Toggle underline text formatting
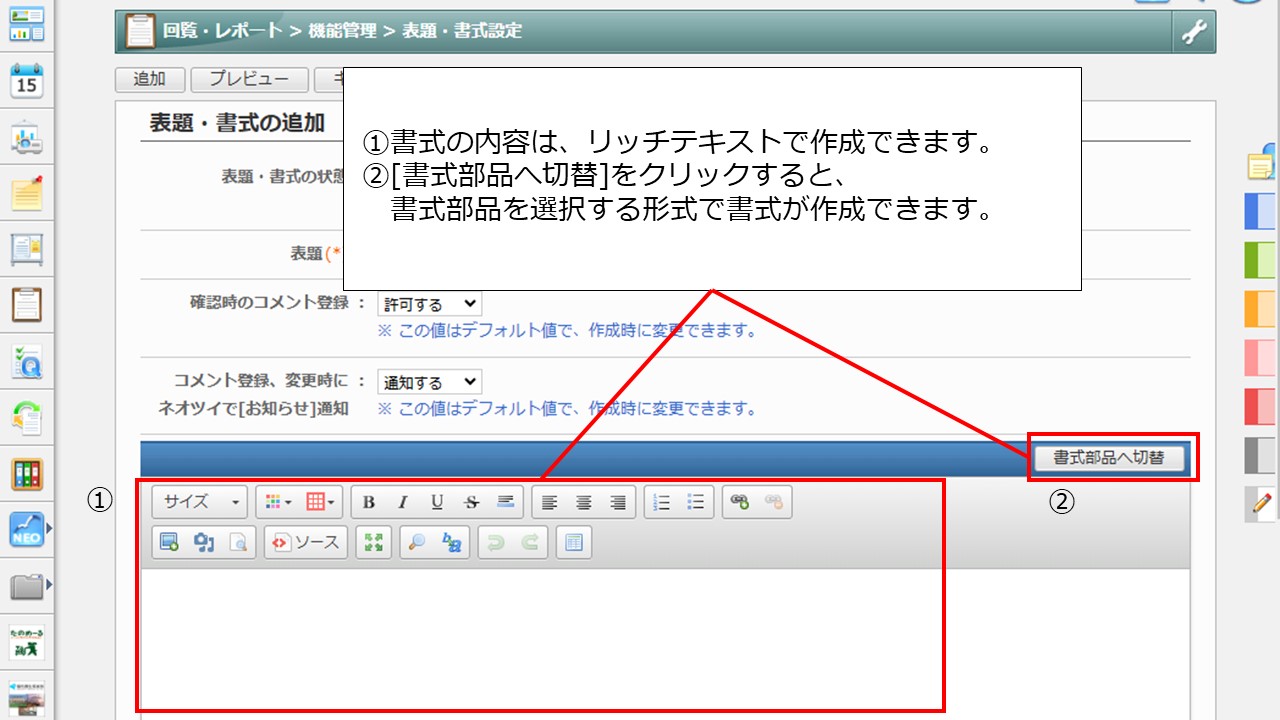The height and width of the screenshot is (720, 1280). click(x=437, y=502)
